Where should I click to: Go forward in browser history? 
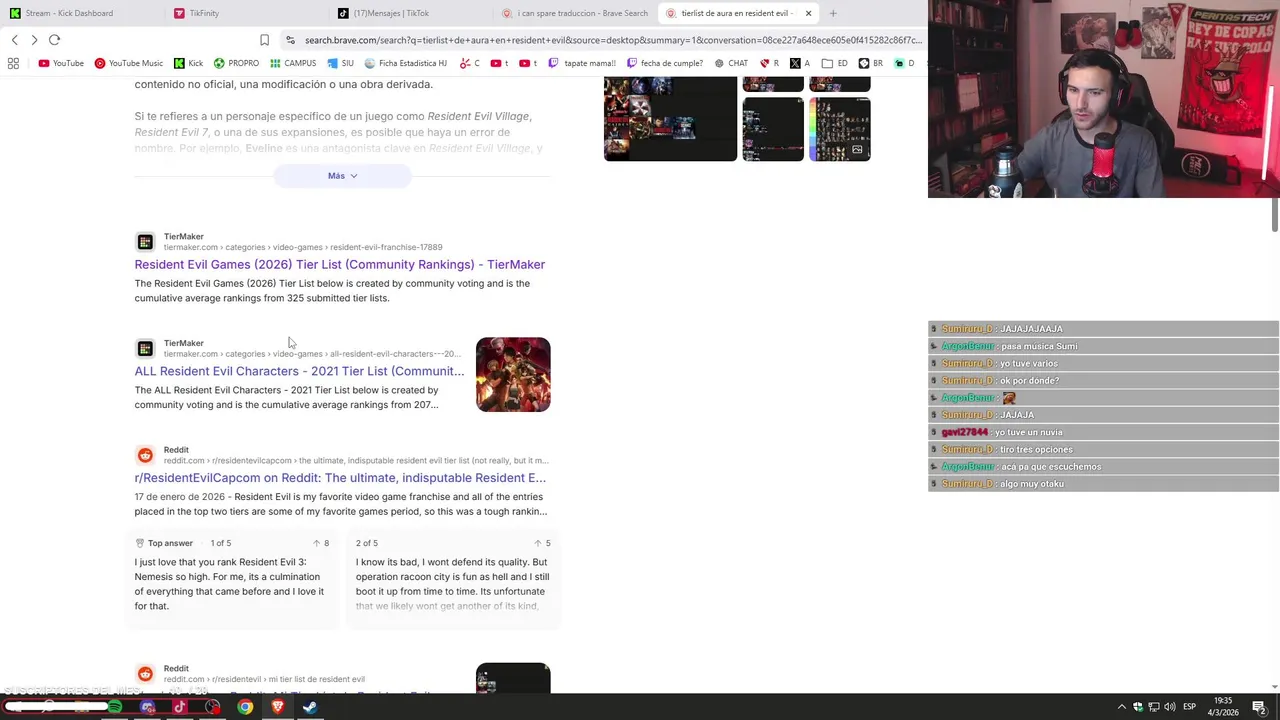coord(34,40)
